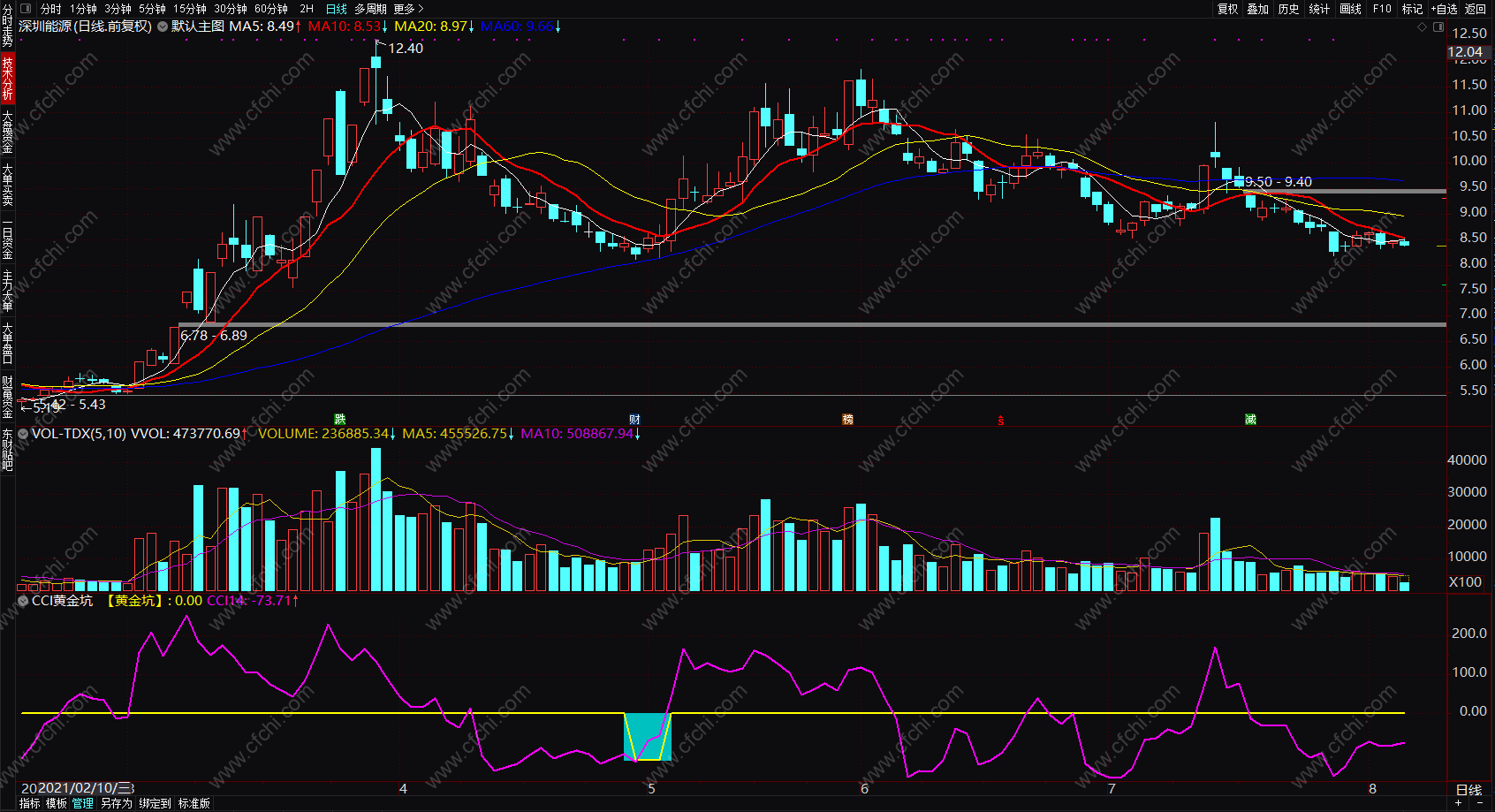Expand the VOL-TDX indicator dropdown
This screenshot has height=812, width=1495.
[23, 434]
